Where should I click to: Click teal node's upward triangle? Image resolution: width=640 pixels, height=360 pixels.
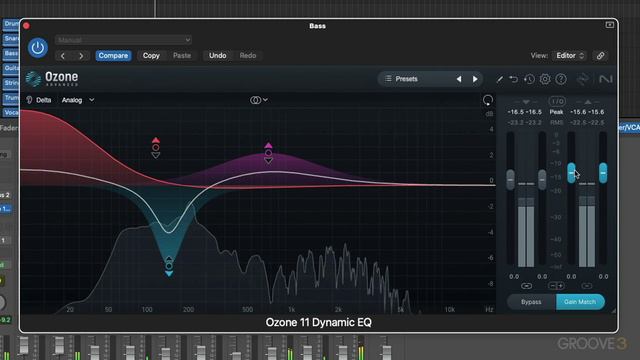169,259
